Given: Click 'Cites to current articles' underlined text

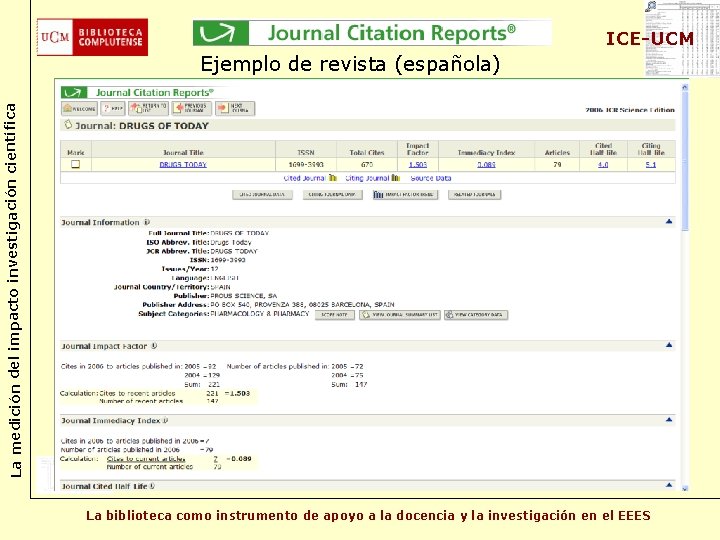Looking at the screenshot, I should pos(146,459).
